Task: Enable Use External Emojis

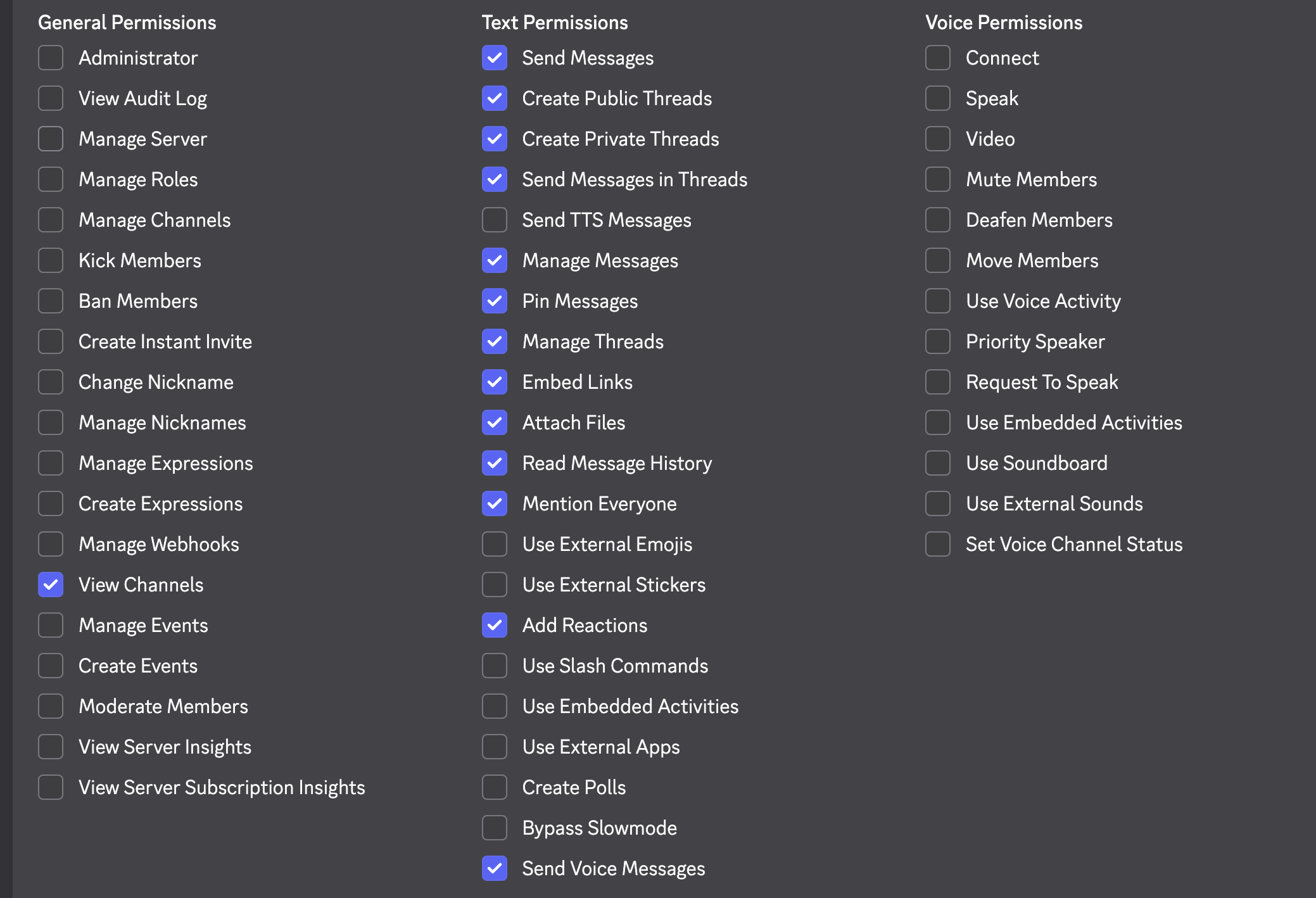Action: pyautogui.click(x=495, y=544)
